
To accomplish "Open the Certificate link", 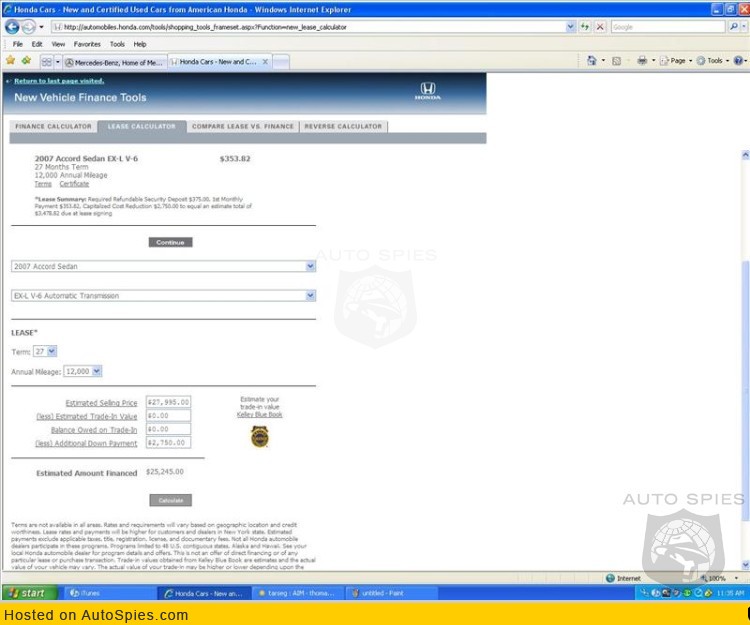I will (74, 184).
